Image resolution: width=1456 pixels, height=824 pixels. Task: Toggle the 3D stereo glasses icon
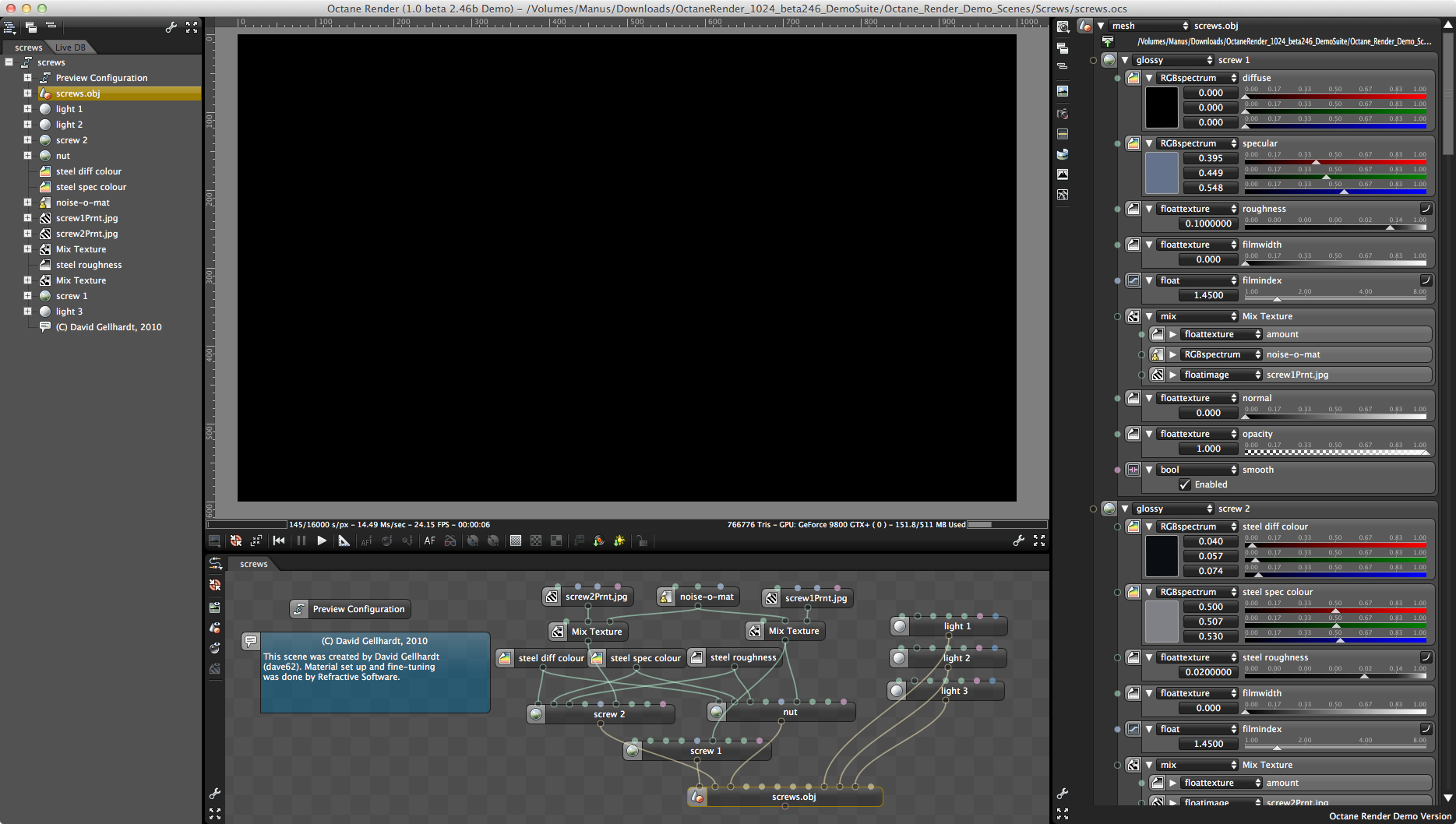(450, 541)
